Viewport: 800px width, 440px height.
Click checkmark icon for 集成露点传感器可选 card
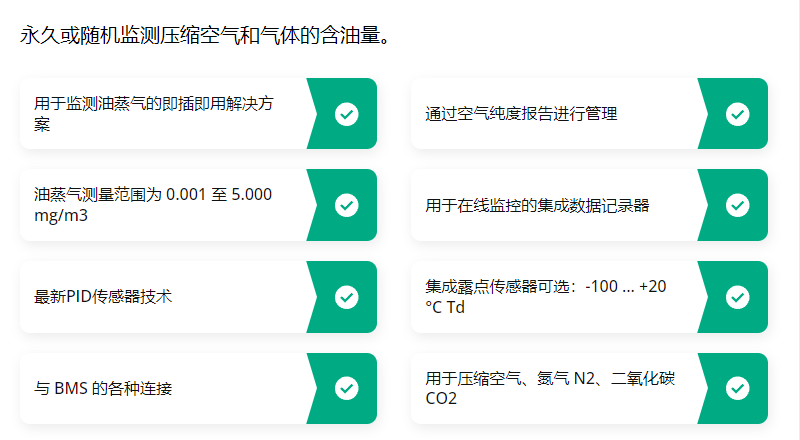(x=737, y=297)
